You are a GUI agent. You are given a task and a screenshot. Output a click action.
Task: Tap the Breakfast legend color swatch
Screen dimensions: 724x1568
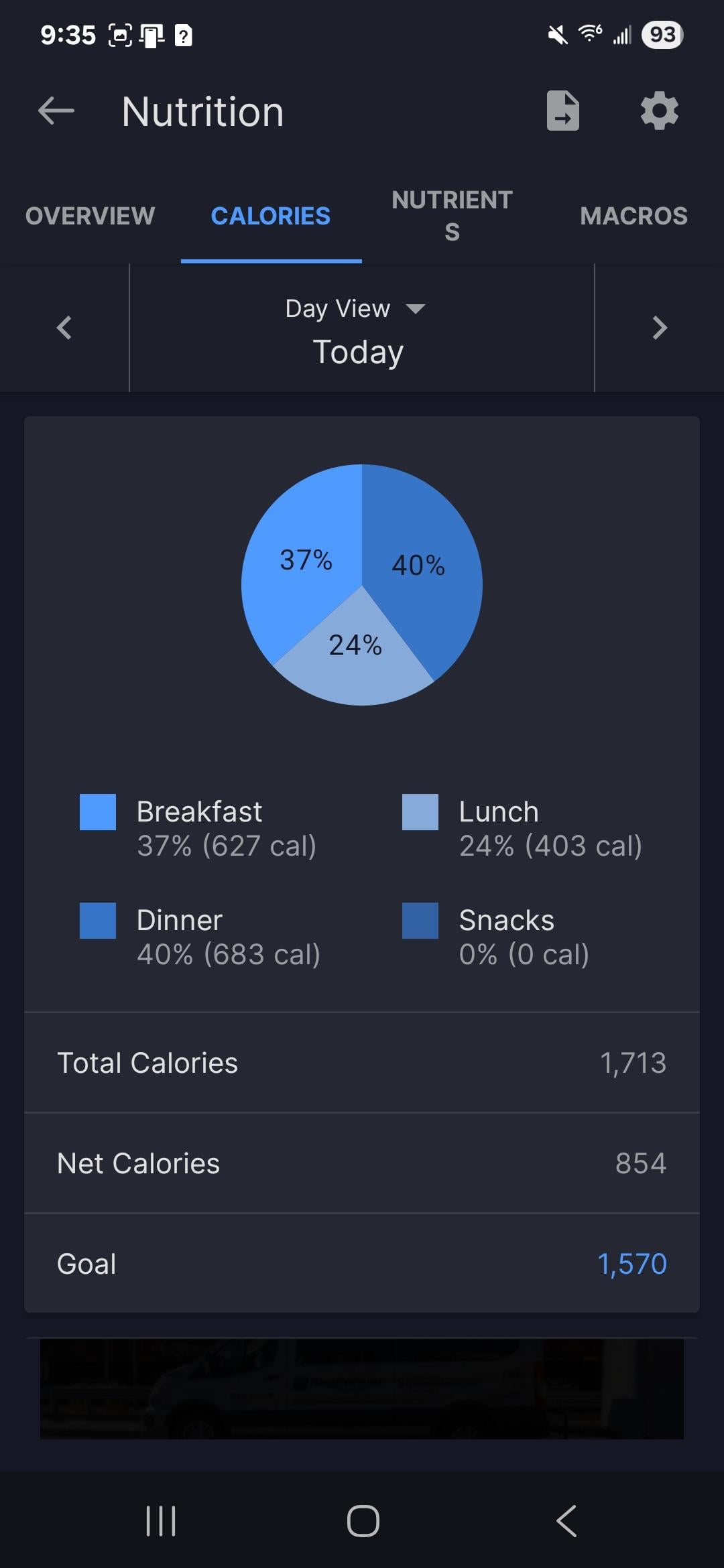[98, 812]
